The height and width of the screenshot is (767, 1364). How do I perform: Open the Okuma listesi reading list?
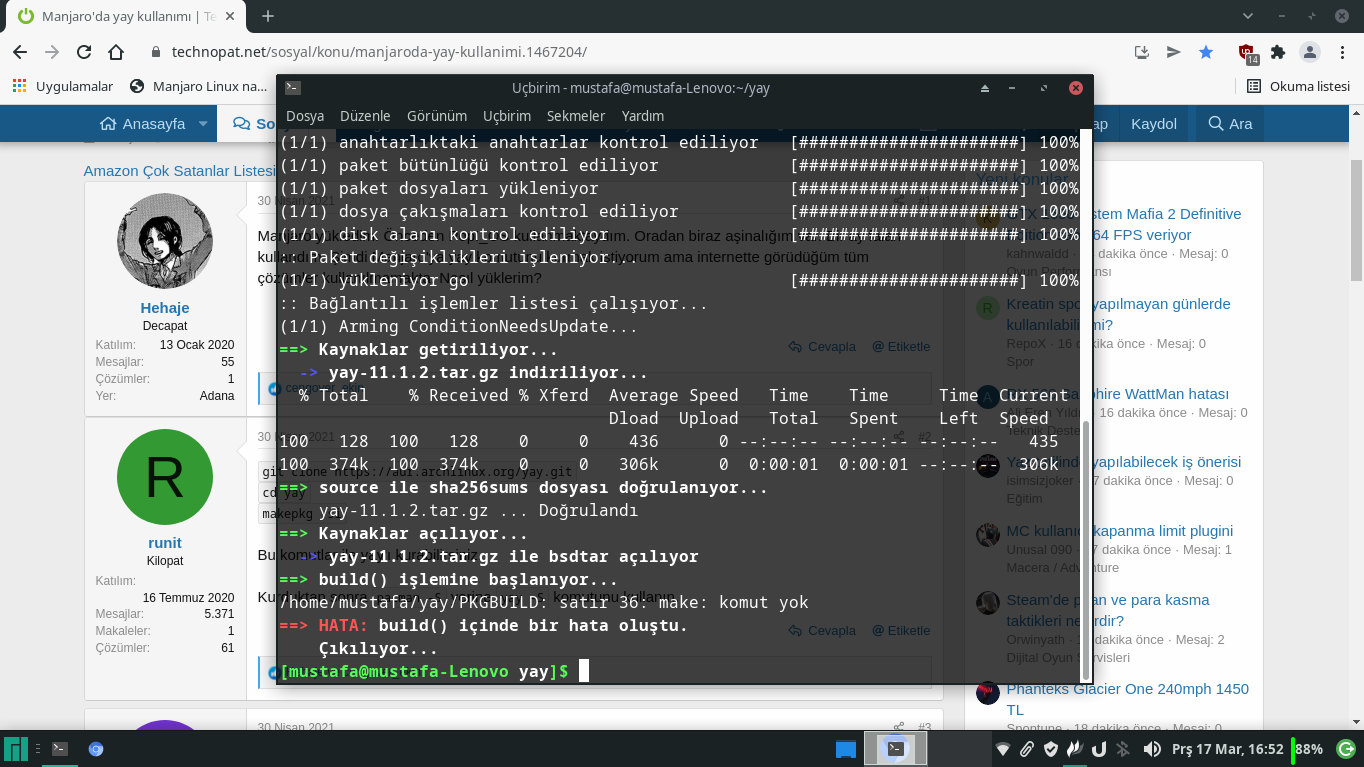click(x=1299, y=86)
